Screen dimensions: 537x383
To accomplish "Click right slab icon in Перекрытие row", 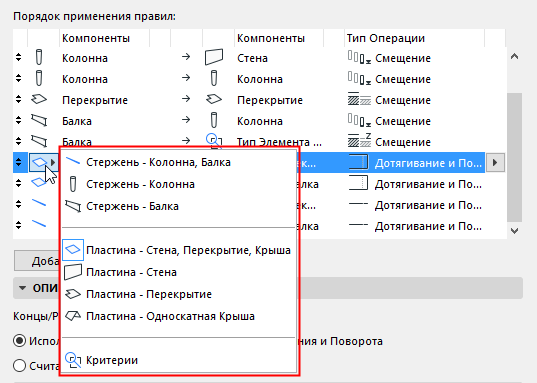I will 214,99.
